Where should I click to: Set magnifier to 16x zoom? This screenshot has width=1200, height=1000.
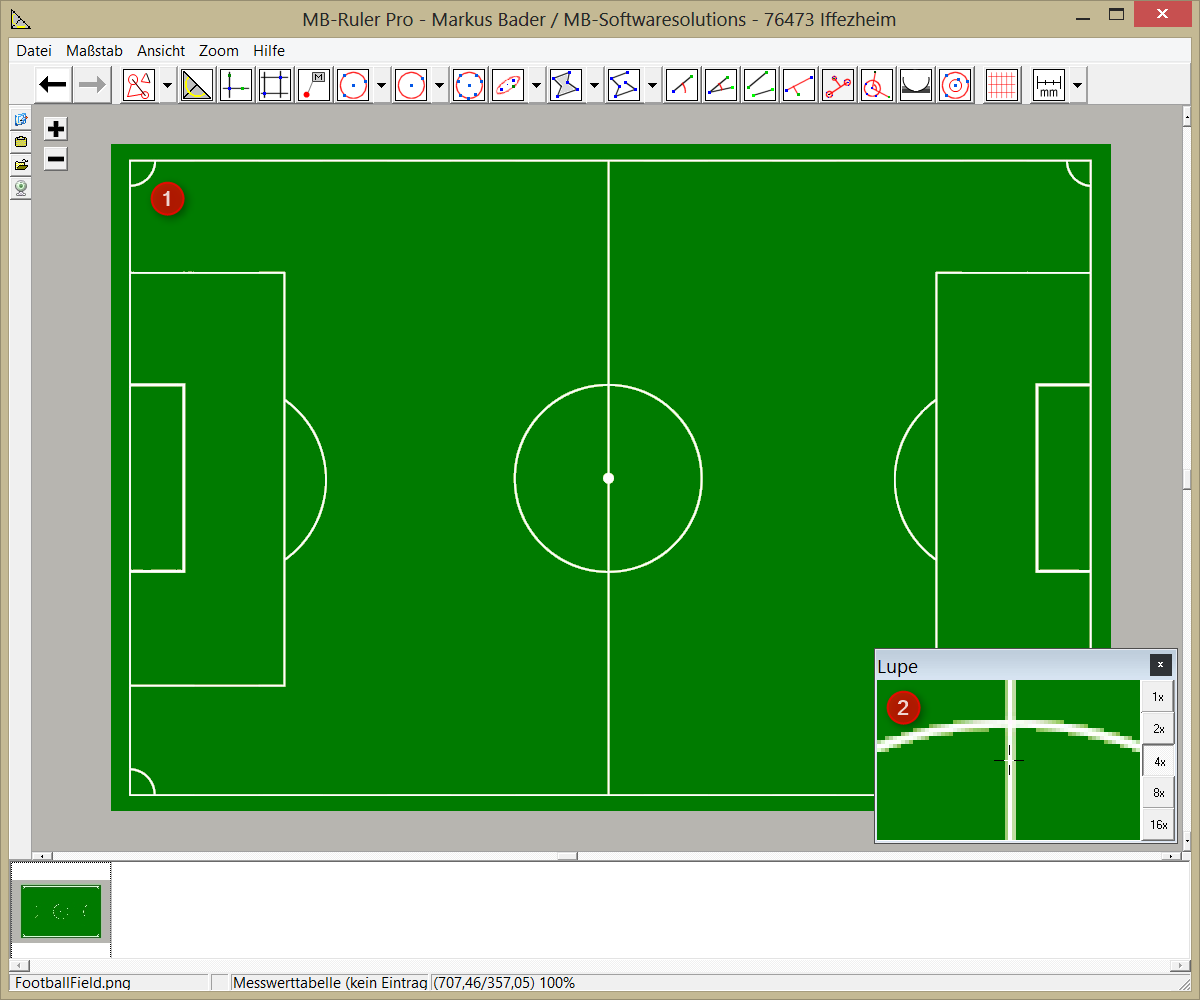tap(1158, 825)
